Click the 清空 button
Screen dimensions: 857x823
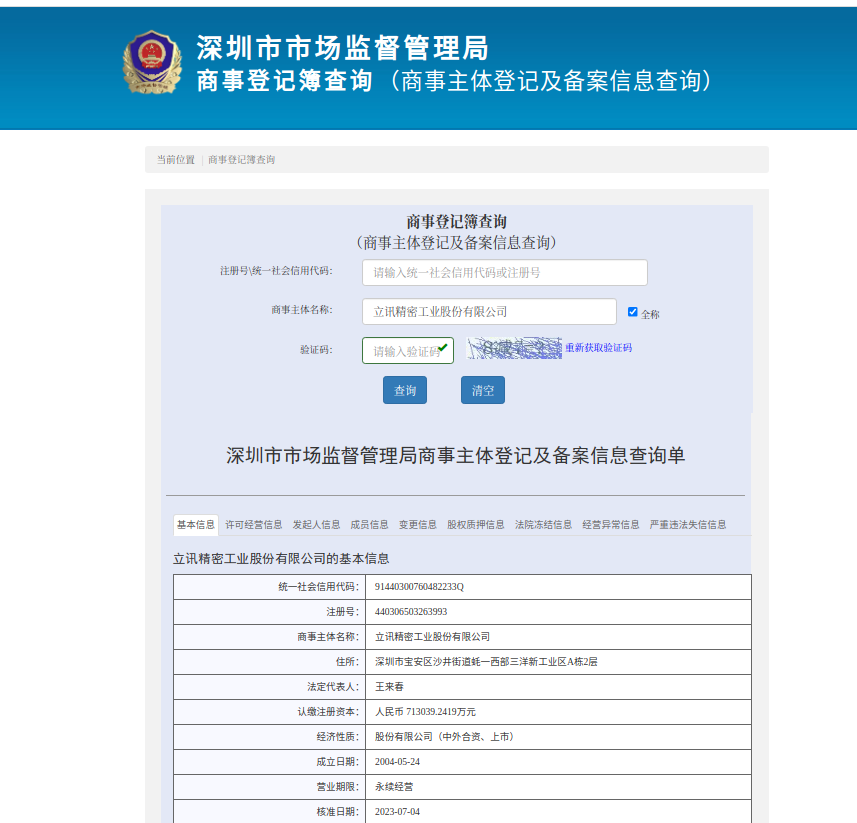[x=483, y=390]
